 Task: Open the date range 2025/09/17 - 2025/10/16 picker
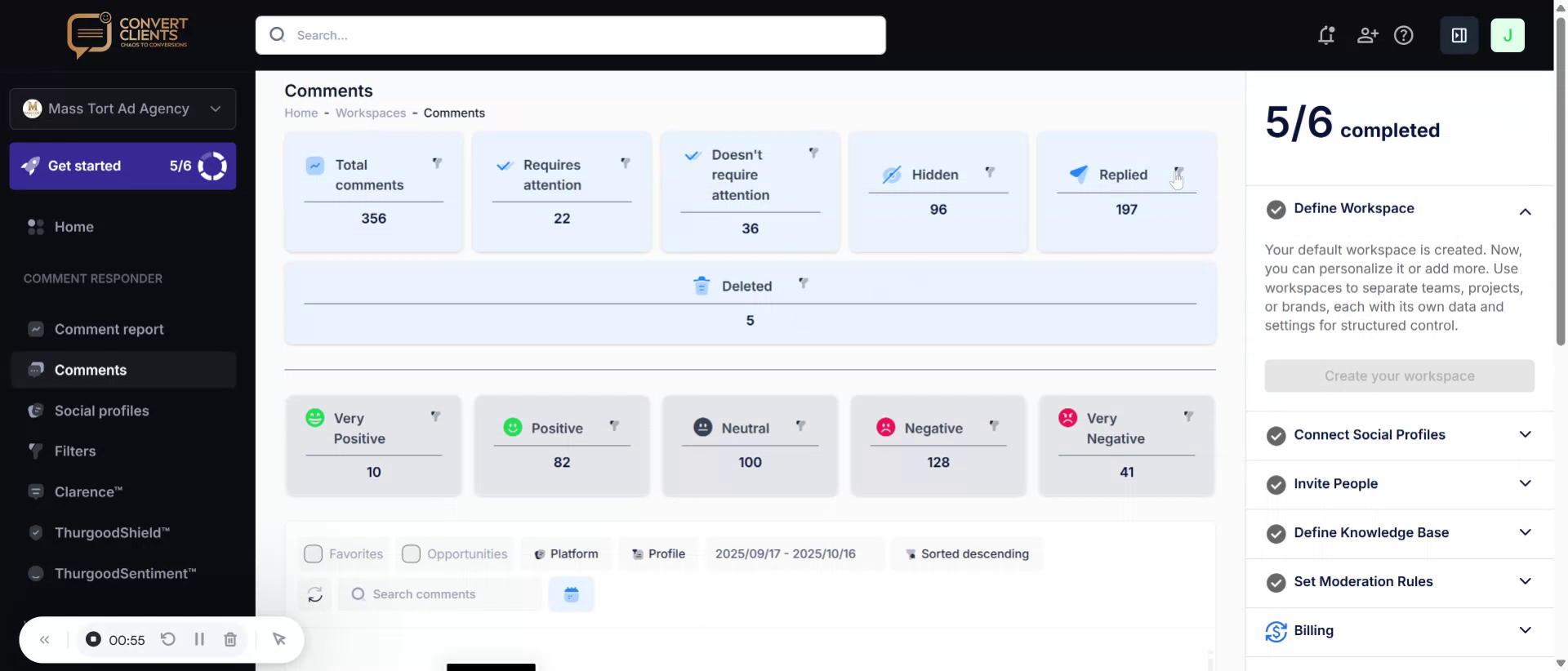click(x=794, y=553)
